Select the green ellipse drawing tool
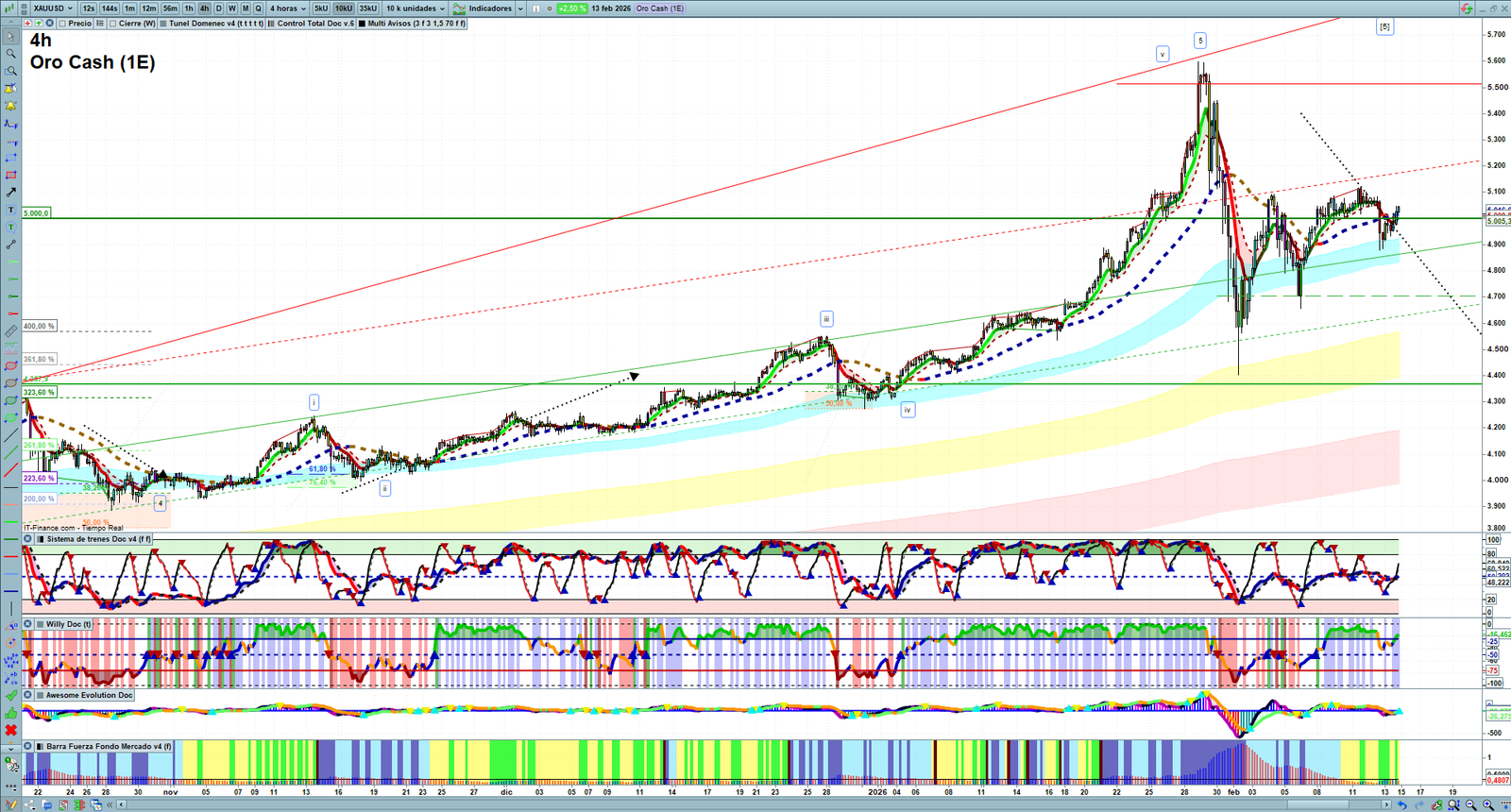1511x812 pixels. (10, 400)
